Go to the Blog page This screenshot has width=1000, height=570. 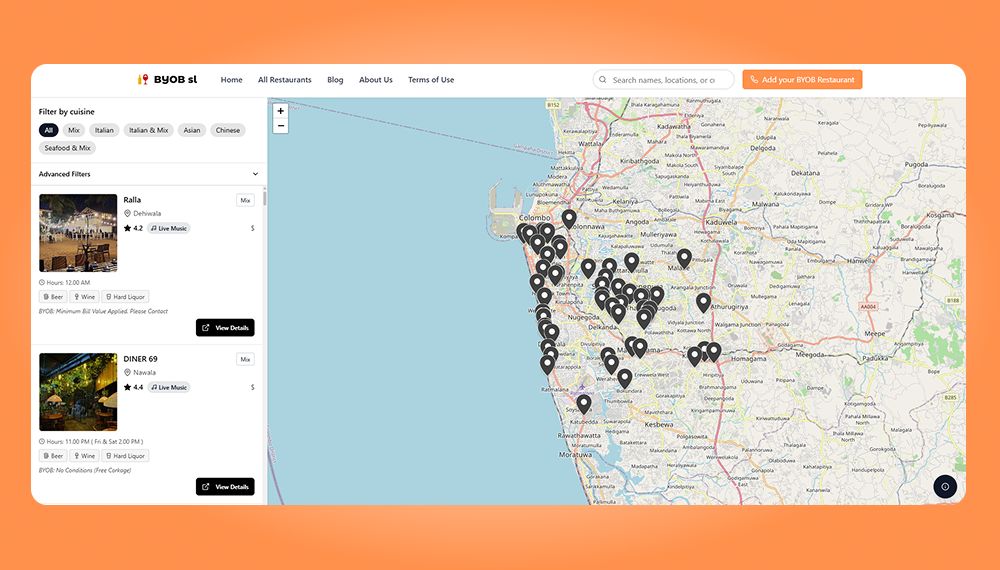tap(335, 80)
